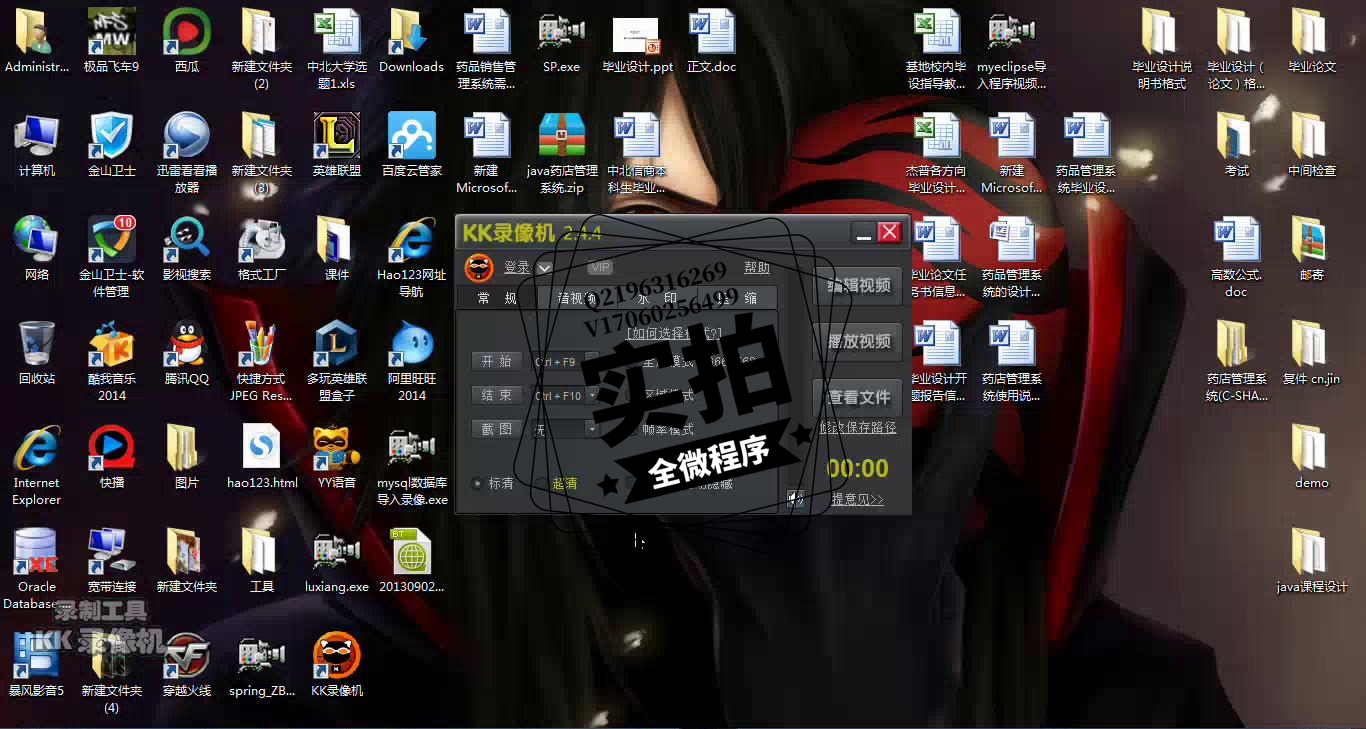Open the 穿越火线 desktop icon

point(187,665)
